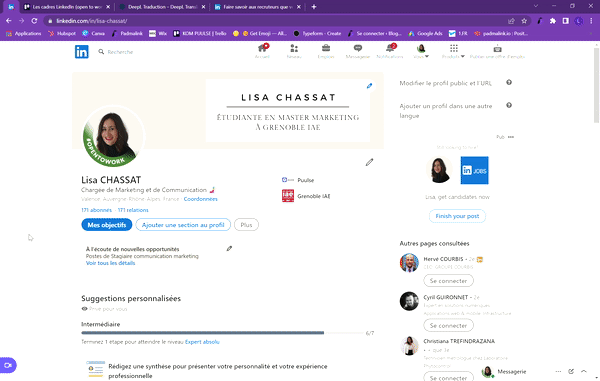The image size is (600, 381).
Task: Click the Finish your post button
Action: point(457,216)
